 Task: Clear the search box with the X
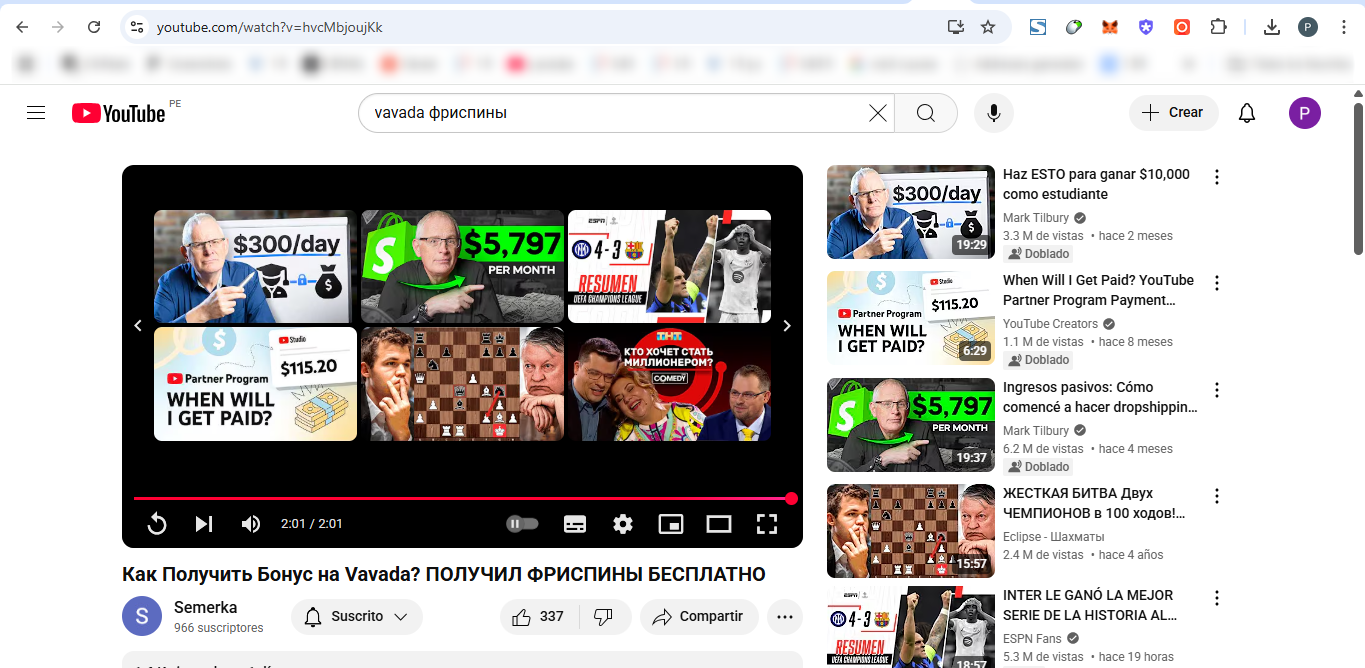point(877,113)
